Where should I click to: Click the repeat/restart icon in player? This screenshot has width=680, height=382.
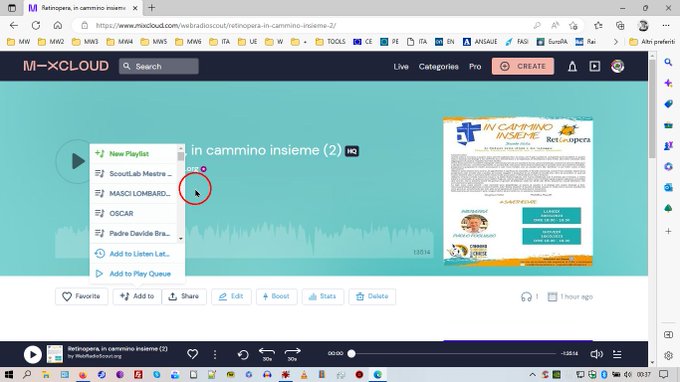[x=243, y=355]
